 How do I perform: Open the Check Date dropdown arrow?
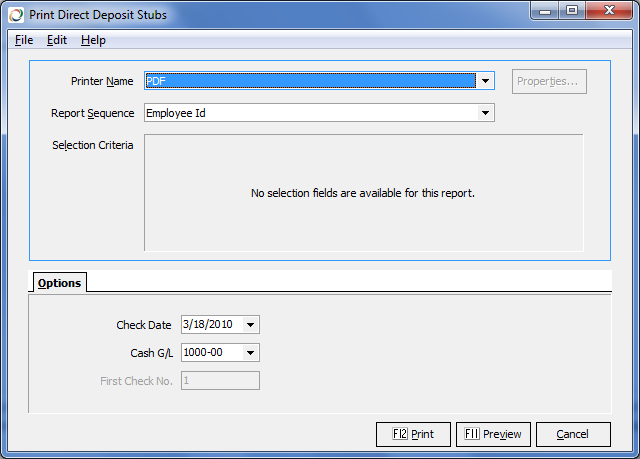click(250, 324)
